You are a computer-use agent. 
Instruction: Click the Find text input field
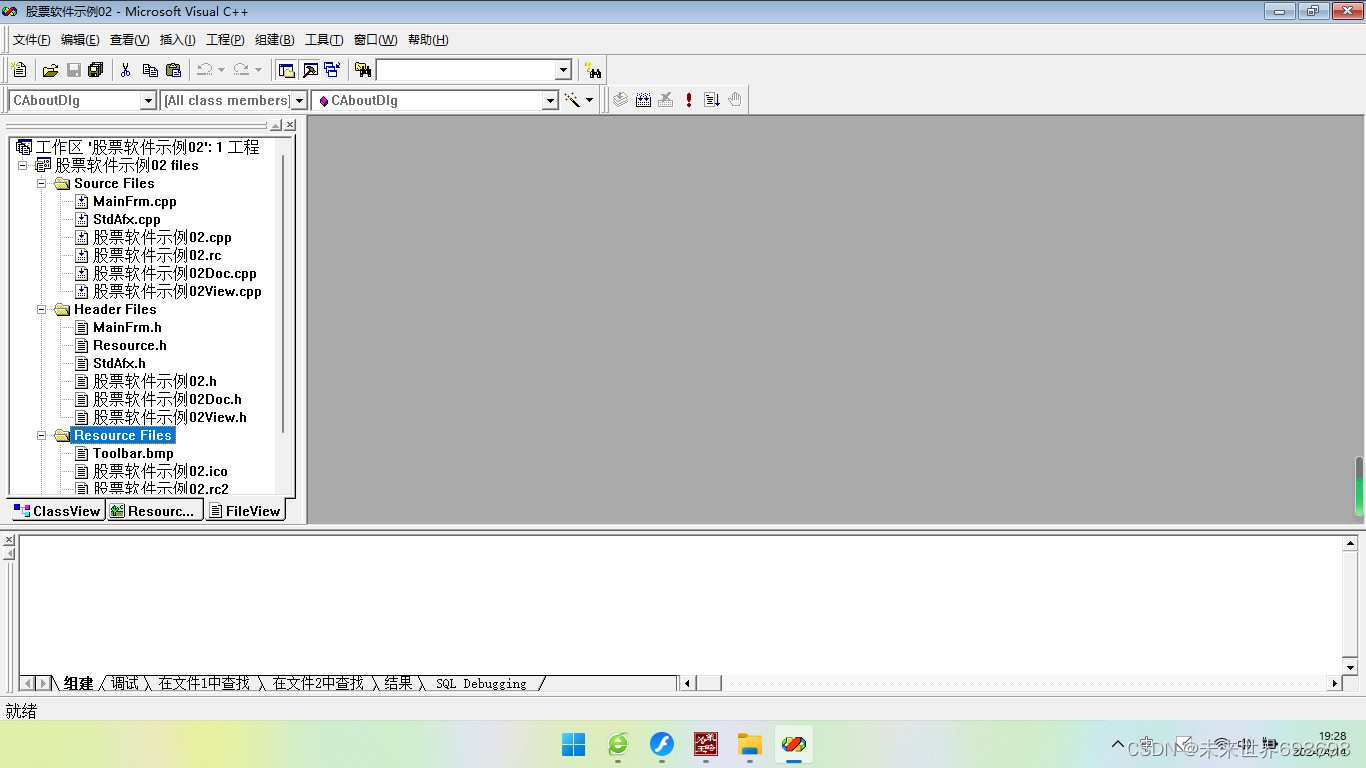pyautogui.click(x=466, y=70)
